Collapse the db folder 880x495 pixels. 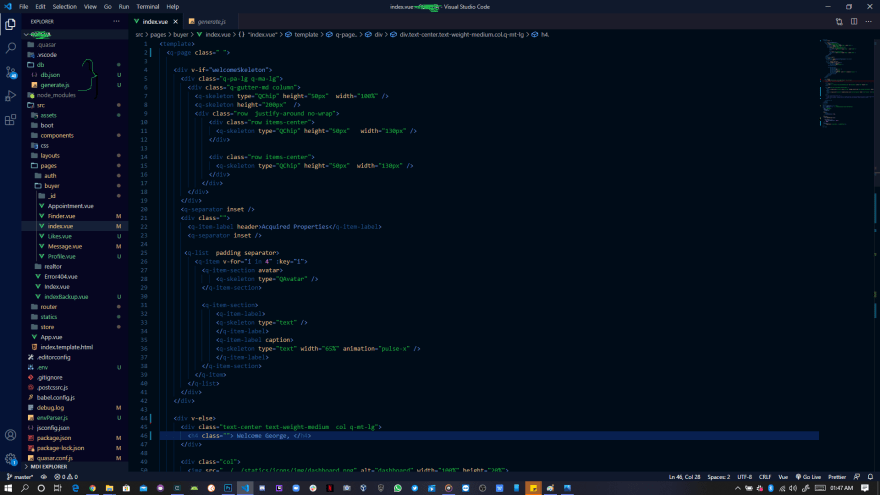pos(75,65)
